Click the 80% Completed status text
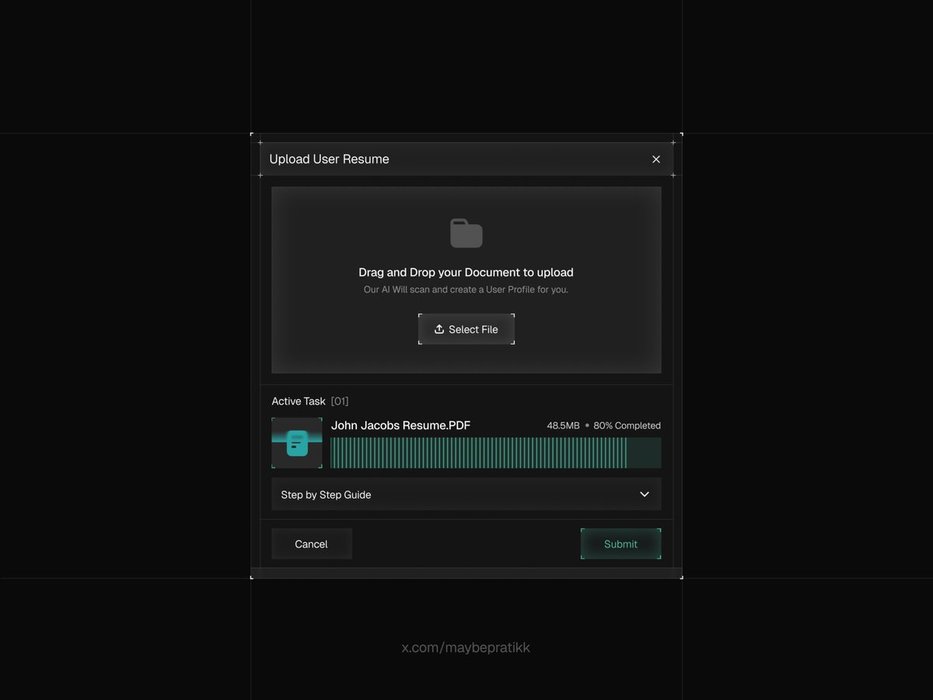Image resolution: width=933 pixels, height=700 pixels. tap(627, 426)
